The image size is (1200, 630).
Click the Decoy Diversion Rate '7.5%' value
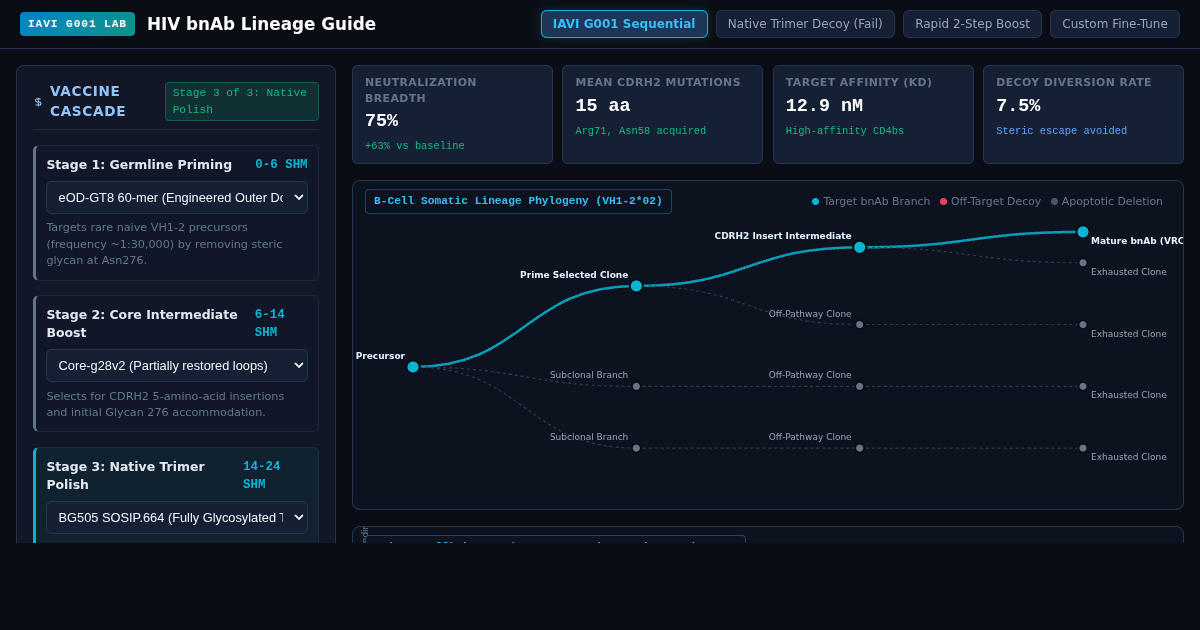[1018, 106]
